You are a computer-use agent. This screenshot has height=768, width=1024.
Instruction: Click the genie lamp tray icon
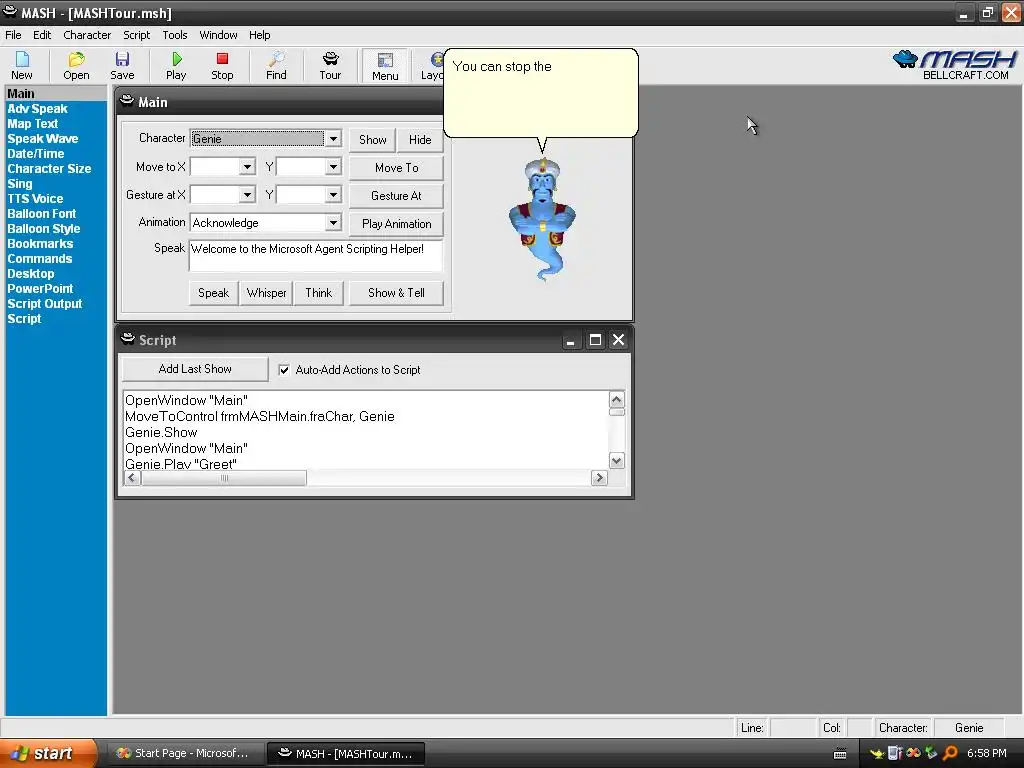click(x=876, y=754)
